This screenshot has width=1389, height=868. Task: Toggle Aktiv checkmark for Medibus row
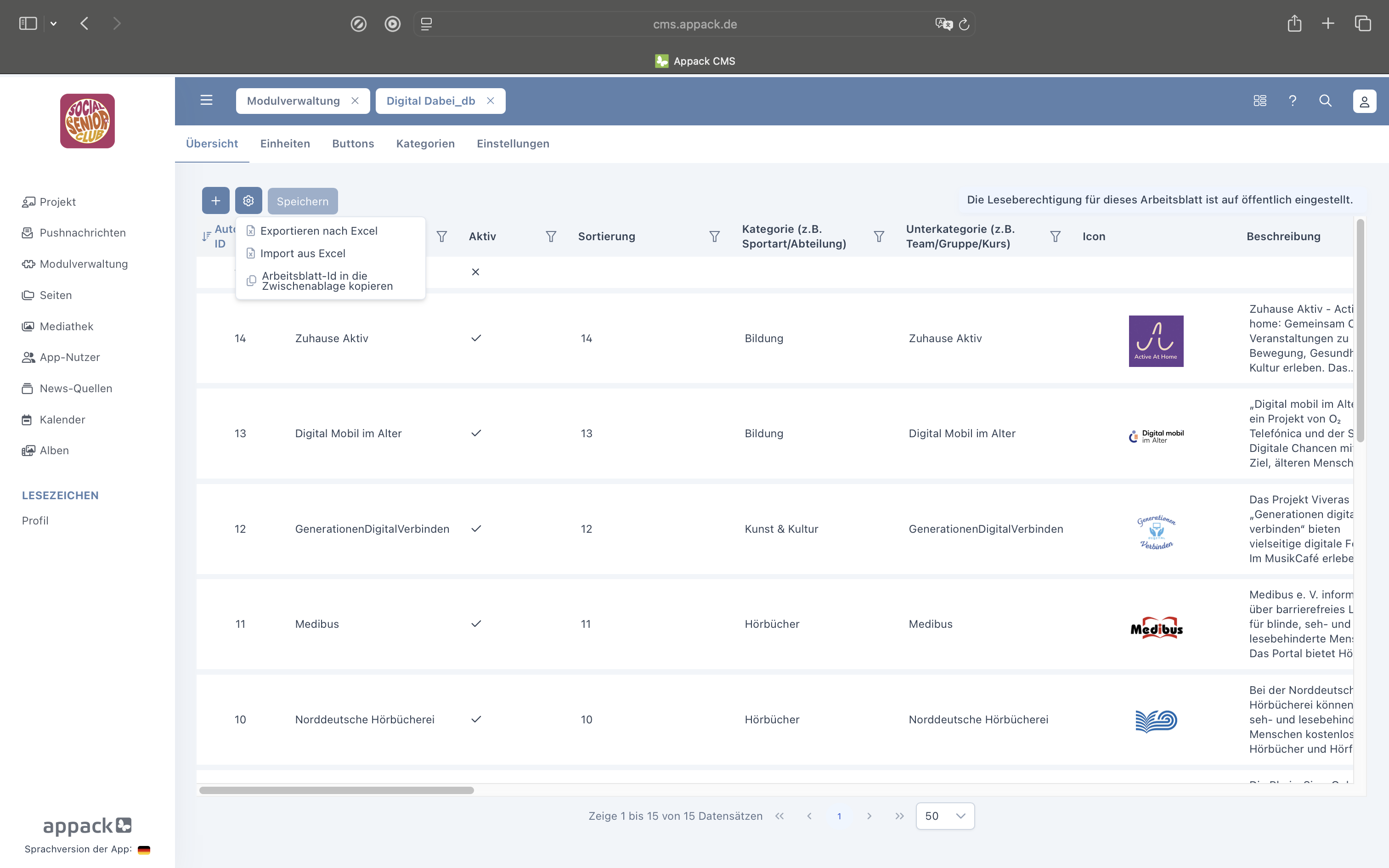coord(476,624)
